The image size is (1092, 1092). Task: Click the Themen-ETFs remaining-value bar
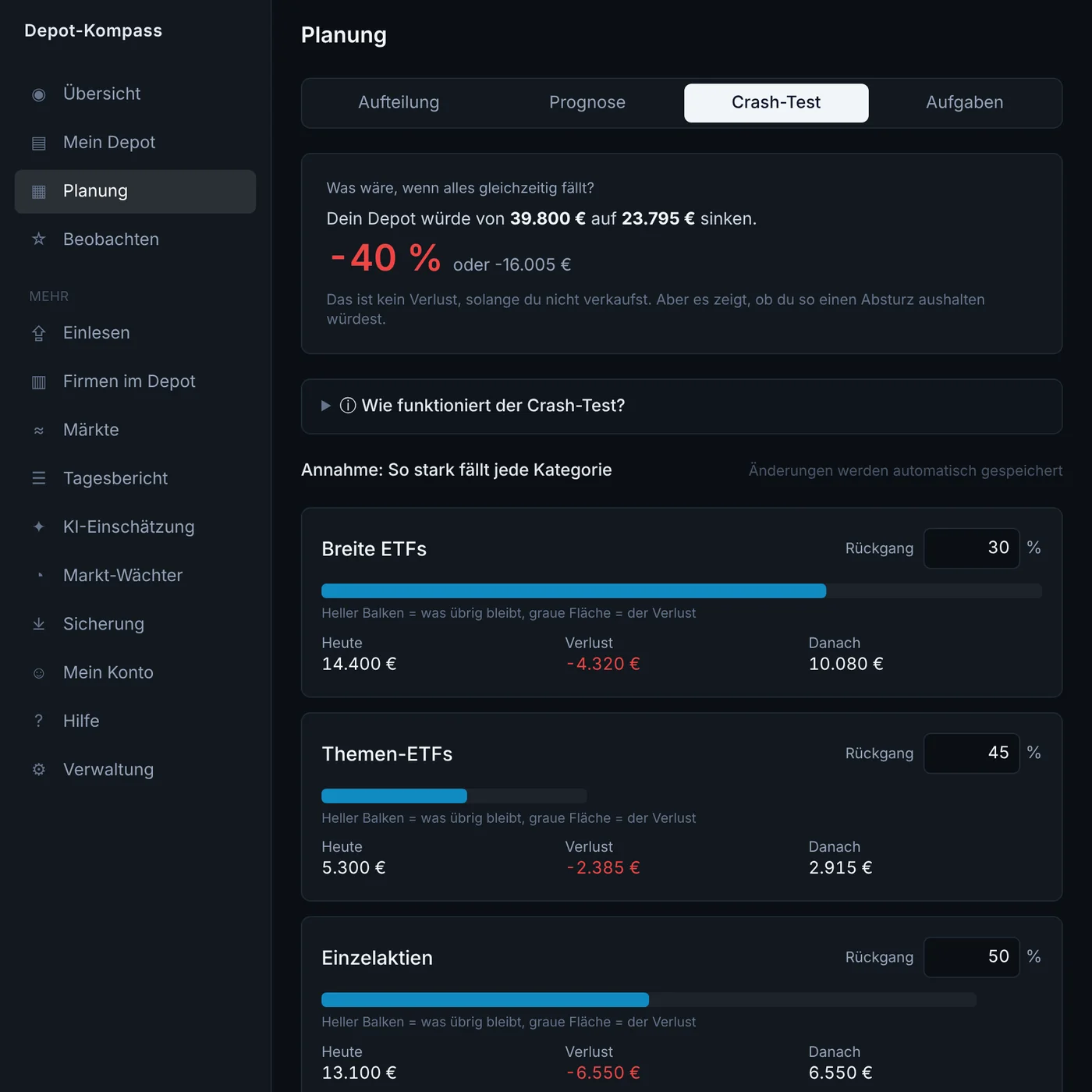click(394, 796)
